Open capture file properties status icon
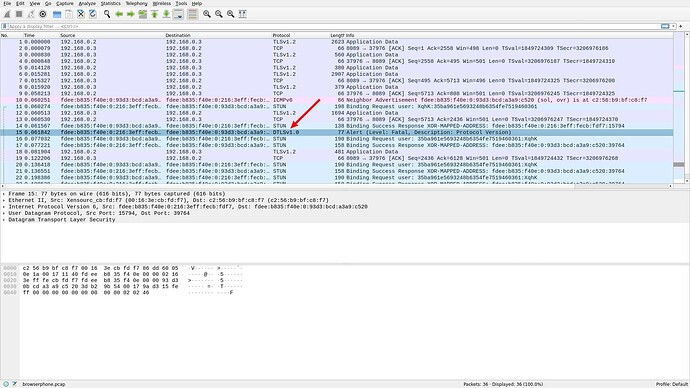 point(14,384)
